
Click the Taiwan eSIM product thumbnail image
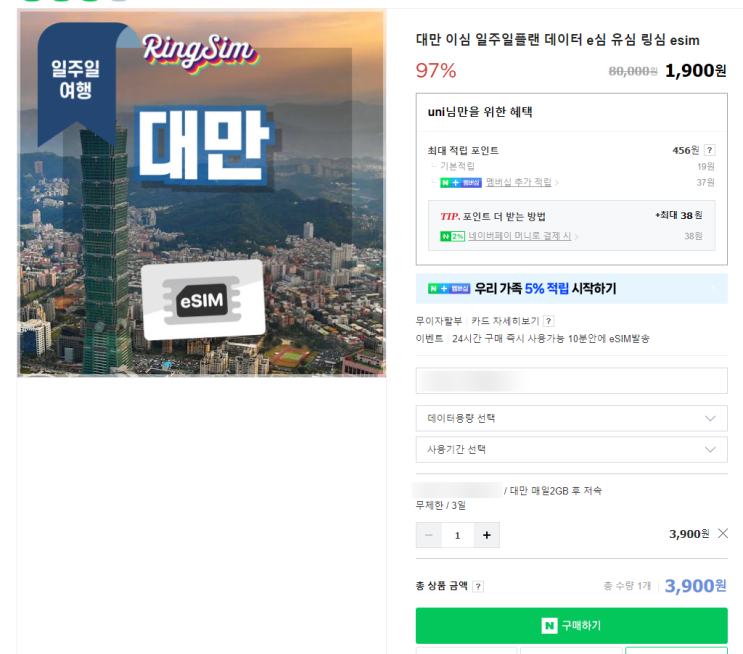pyautogui.click(x=202, y=193)
